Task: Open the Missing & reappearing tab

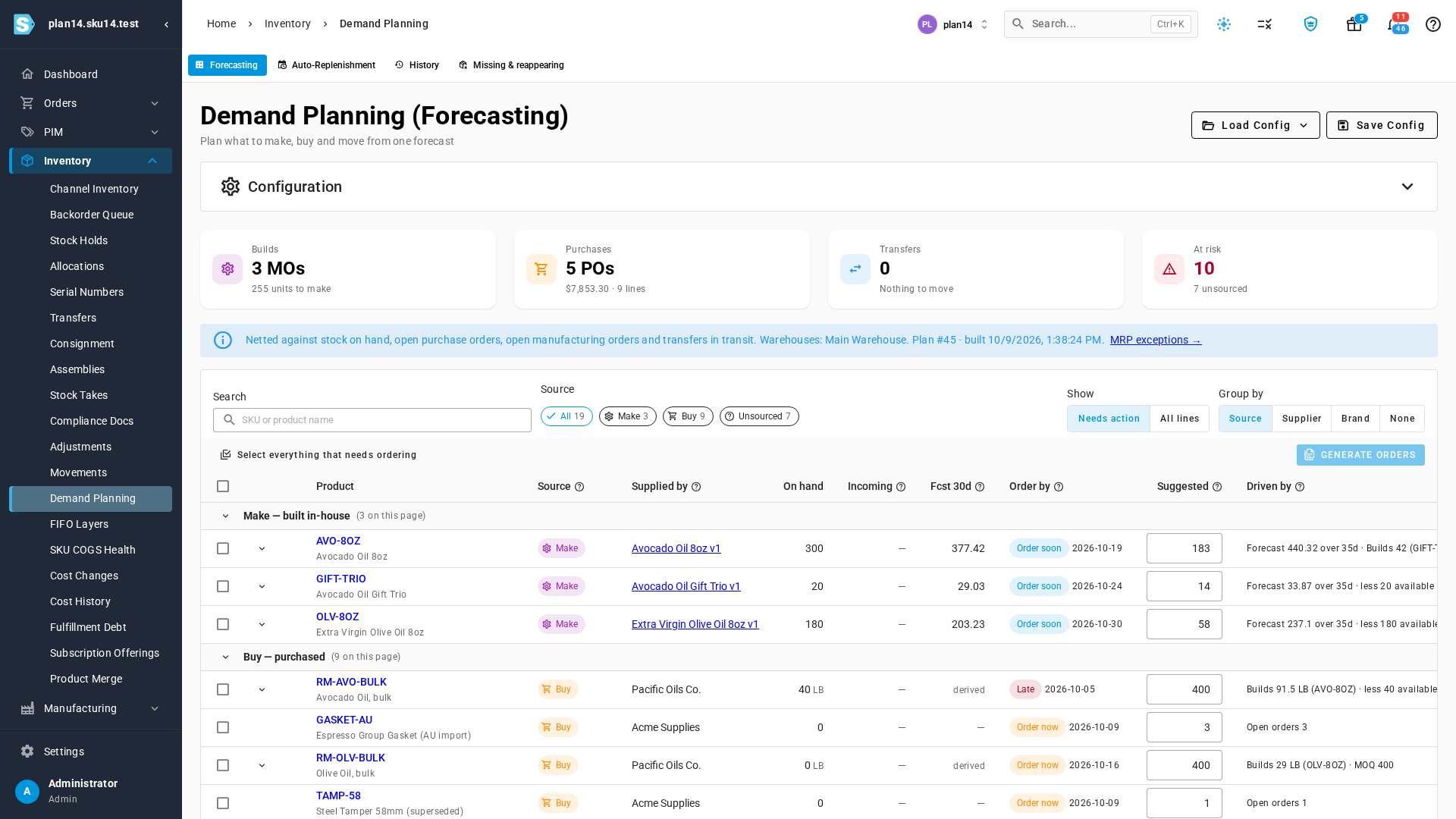Action: point(511,65)
